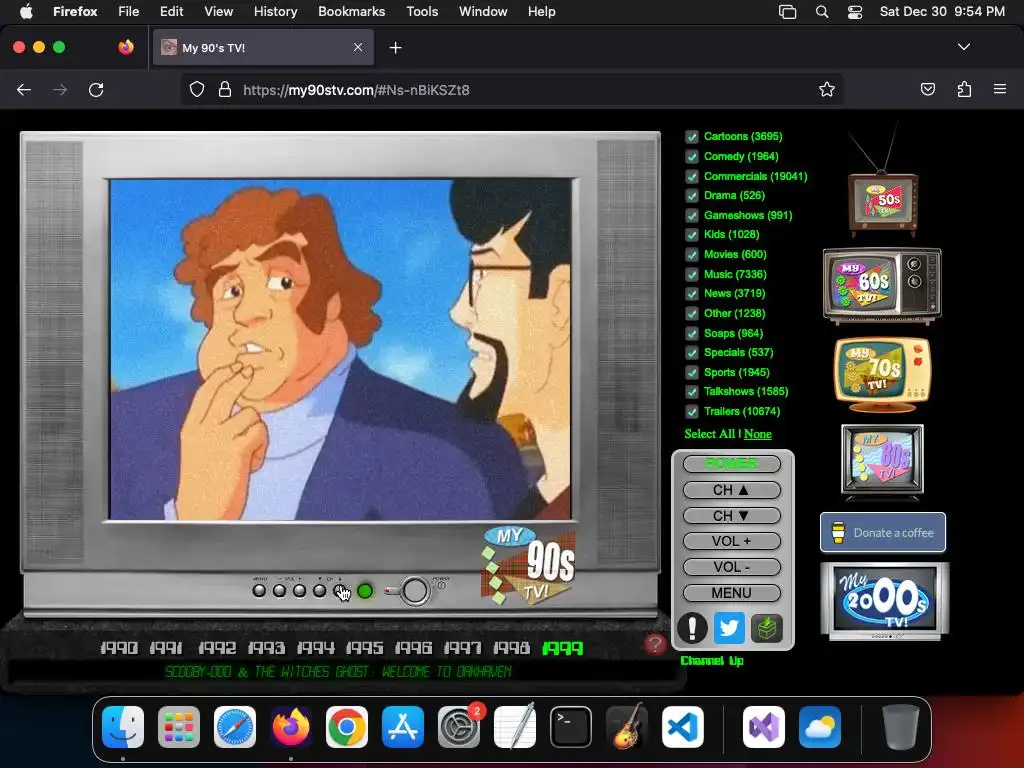Push the volume plus knob on TV front
This screenshot has height=768, width=1024.
click(300, 591)
